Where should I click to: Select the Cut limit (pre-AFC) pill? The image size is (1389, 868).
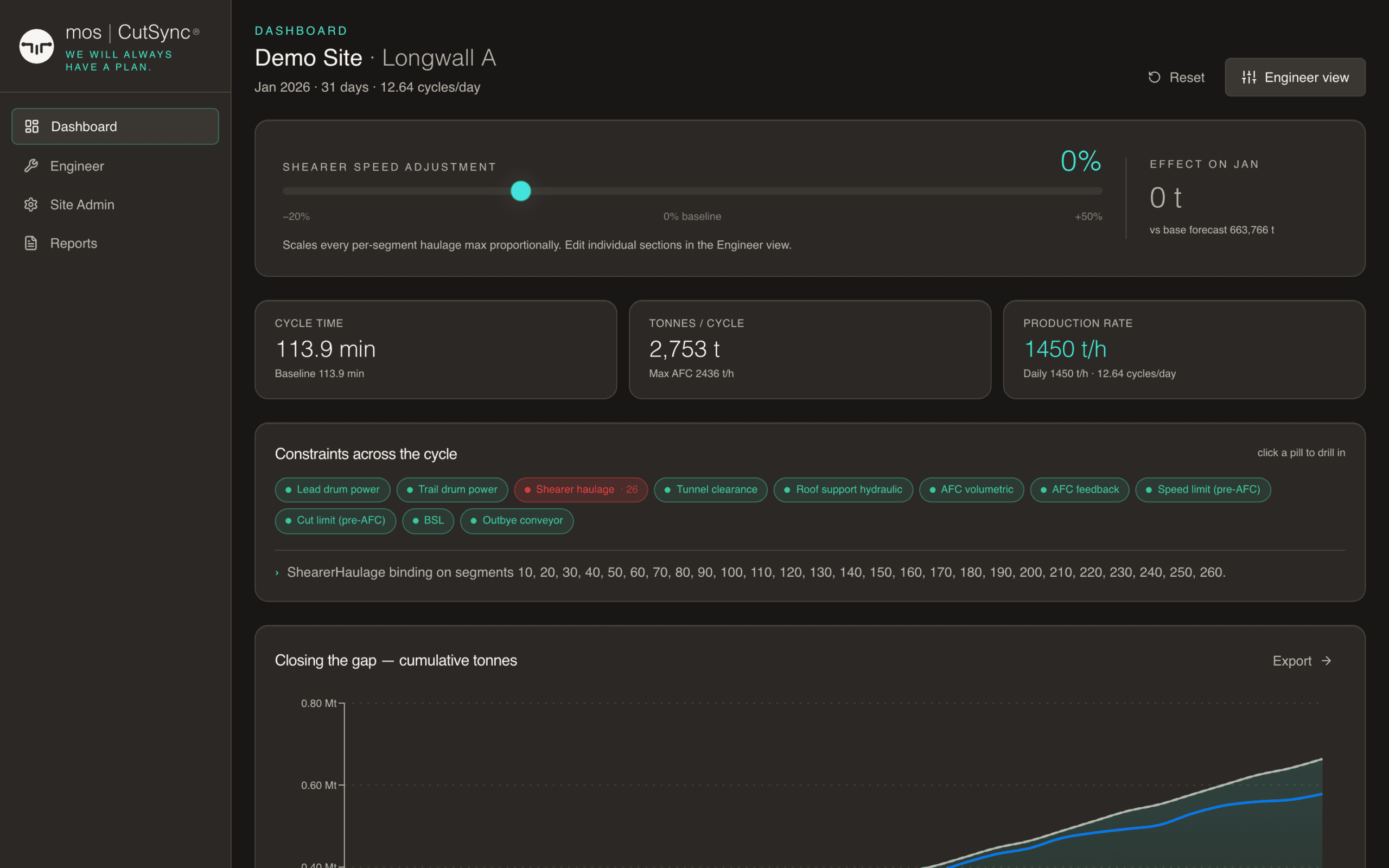[x=335, y=521]
